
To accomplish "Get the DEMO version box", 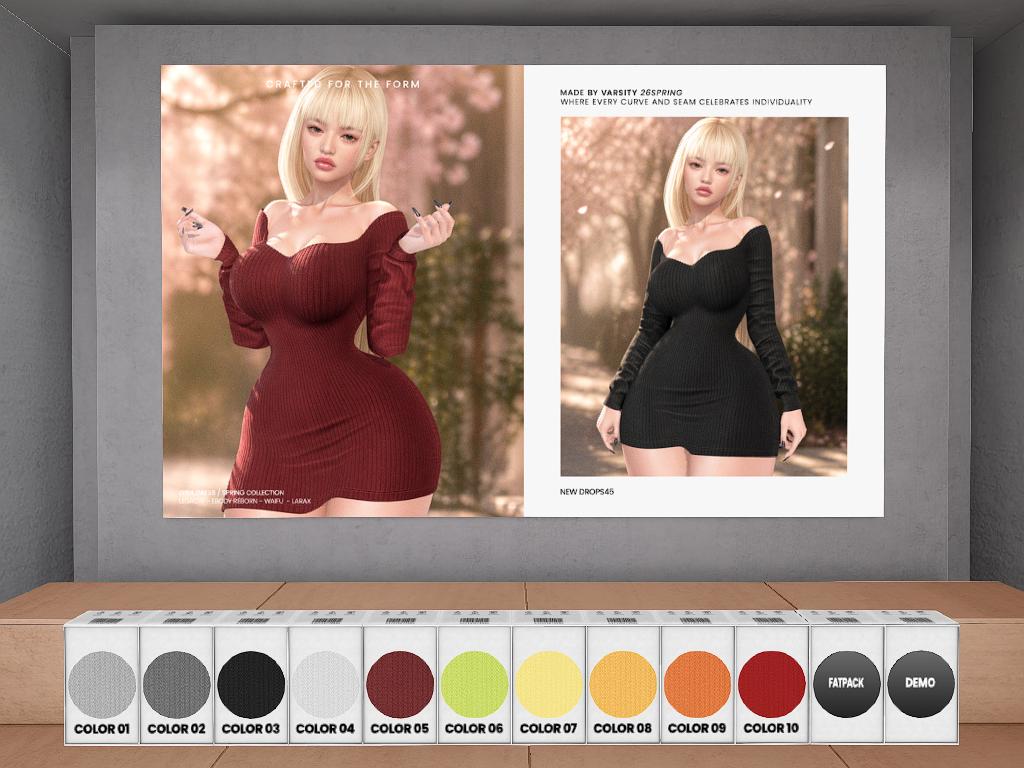I will 920,684.
